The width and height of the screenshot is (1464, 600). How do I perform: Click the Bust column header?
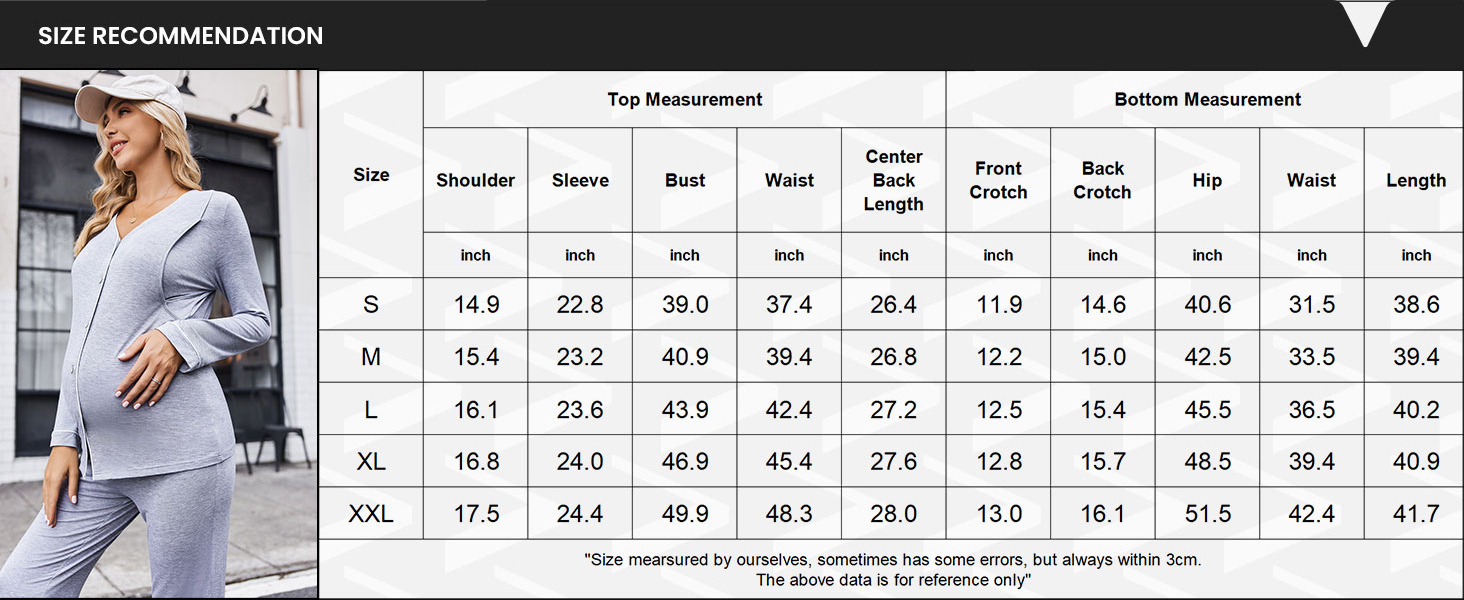[685, 180]
